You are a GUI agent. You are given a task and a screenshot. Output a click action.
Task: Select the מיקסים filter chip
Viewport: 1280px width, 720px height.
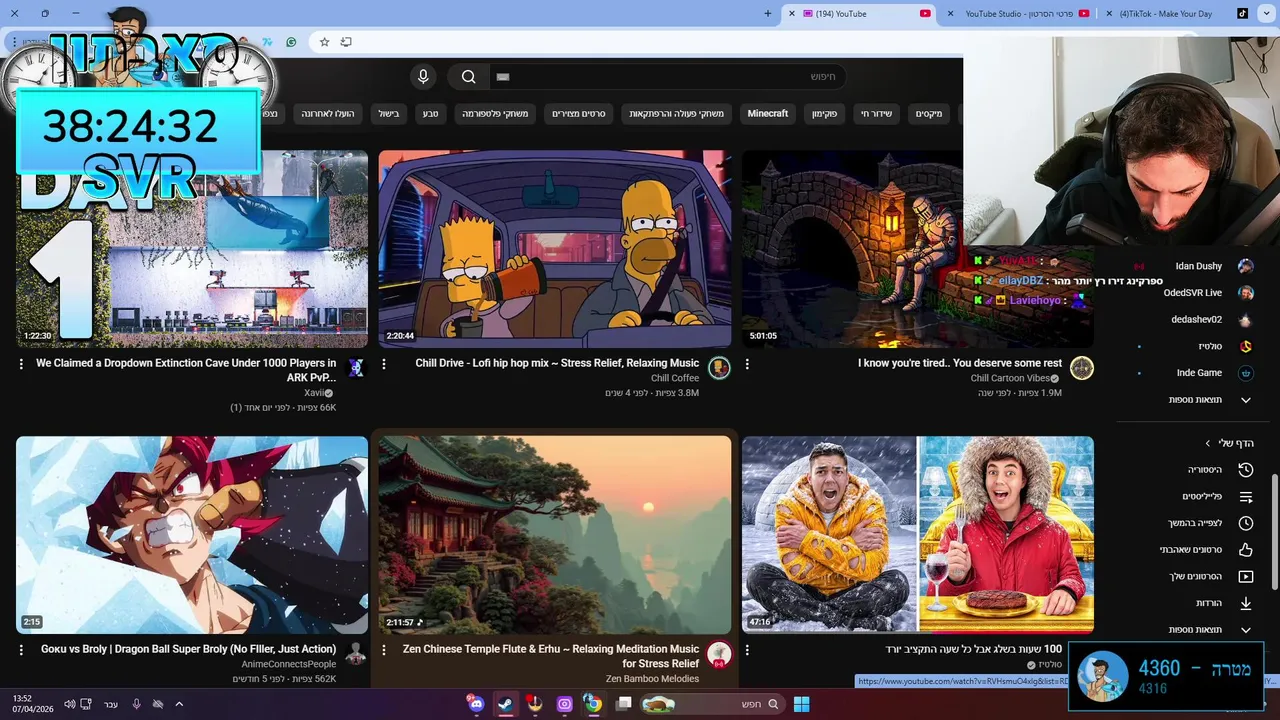929,114
